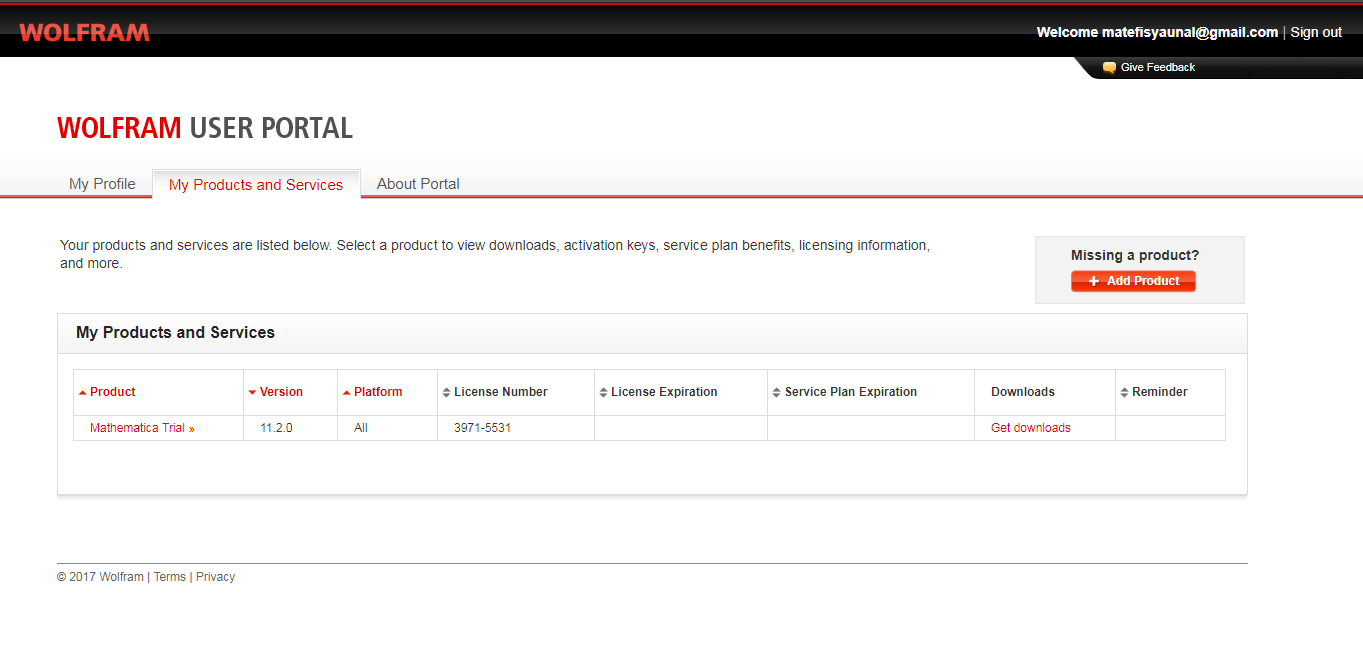
Task: Click the descending sort arrow on Version column
Action: click(253, 391)
